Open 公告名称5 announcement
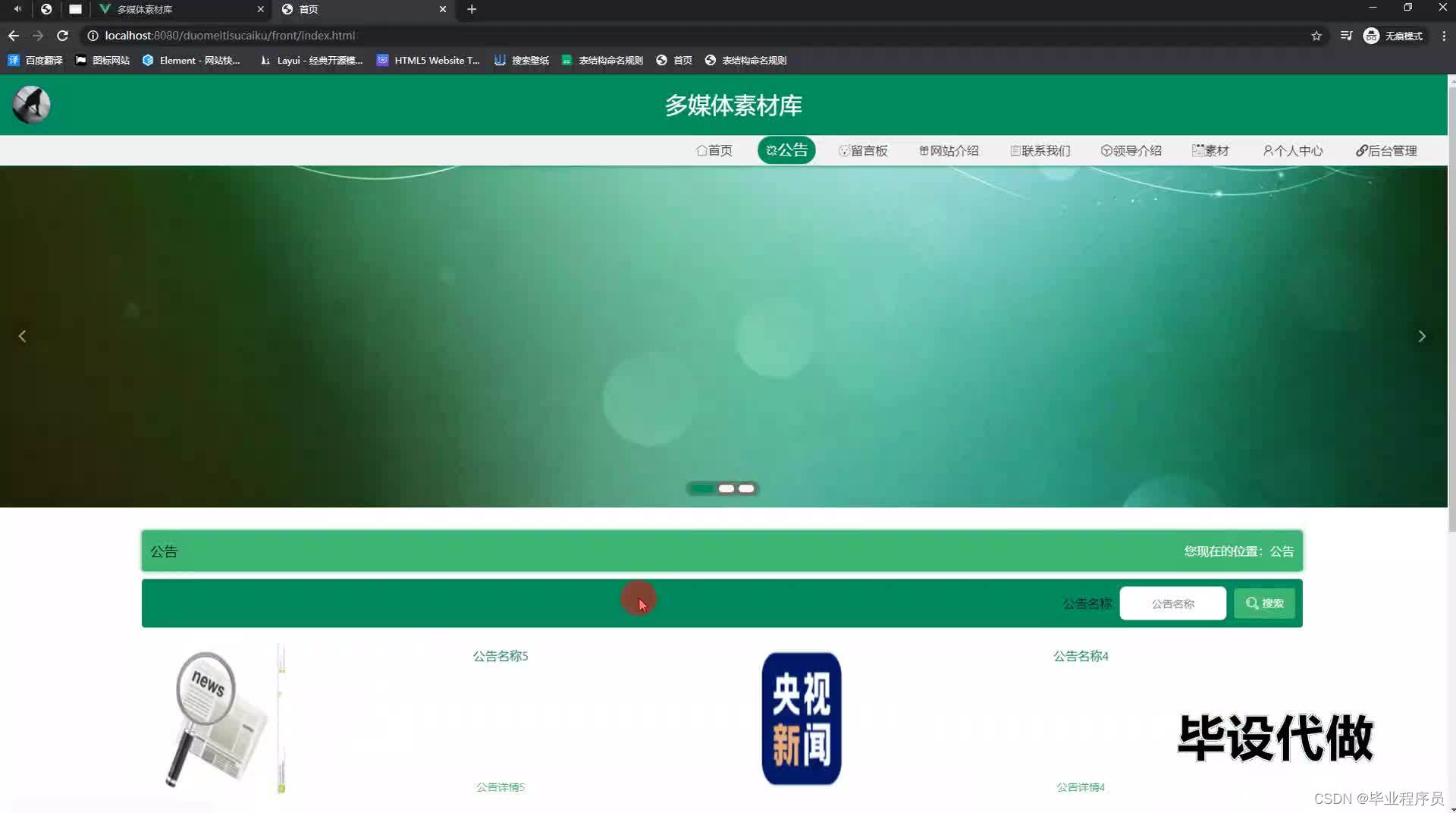 [500, 656]
